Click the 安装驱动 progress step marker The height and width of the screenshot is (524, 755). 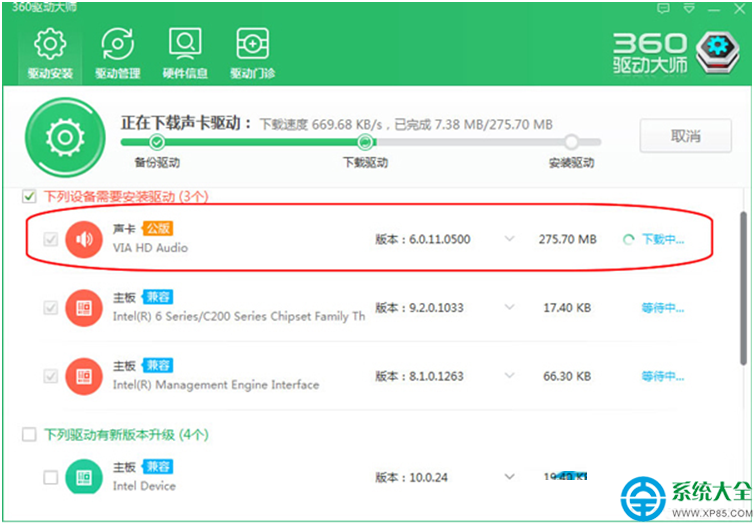click(571, 142)
